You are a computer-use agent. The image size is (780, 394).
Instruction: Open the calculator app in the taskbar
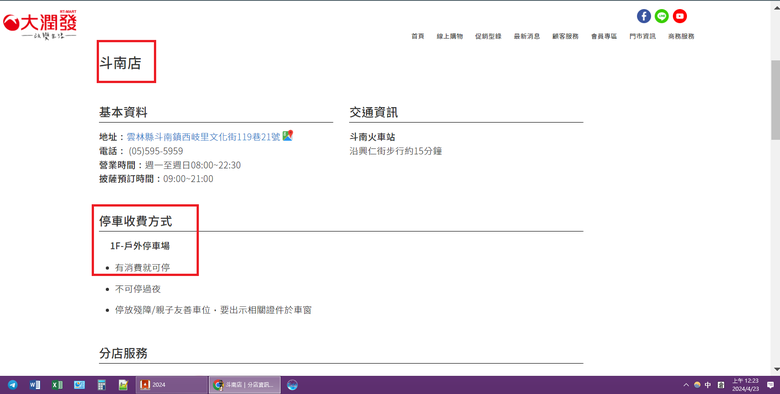101,385
